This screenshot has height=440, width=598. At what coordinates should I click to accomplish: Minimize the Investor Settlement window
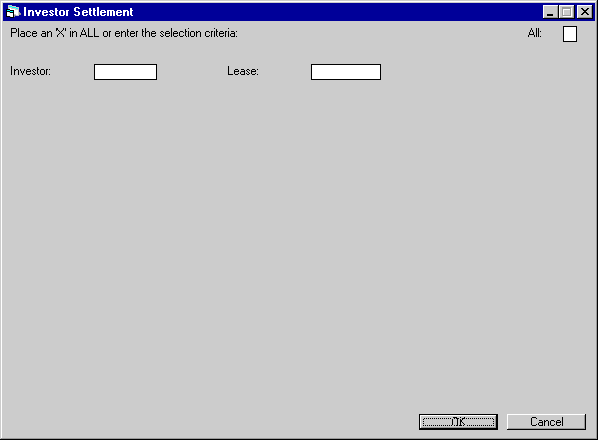coord(550,12)
